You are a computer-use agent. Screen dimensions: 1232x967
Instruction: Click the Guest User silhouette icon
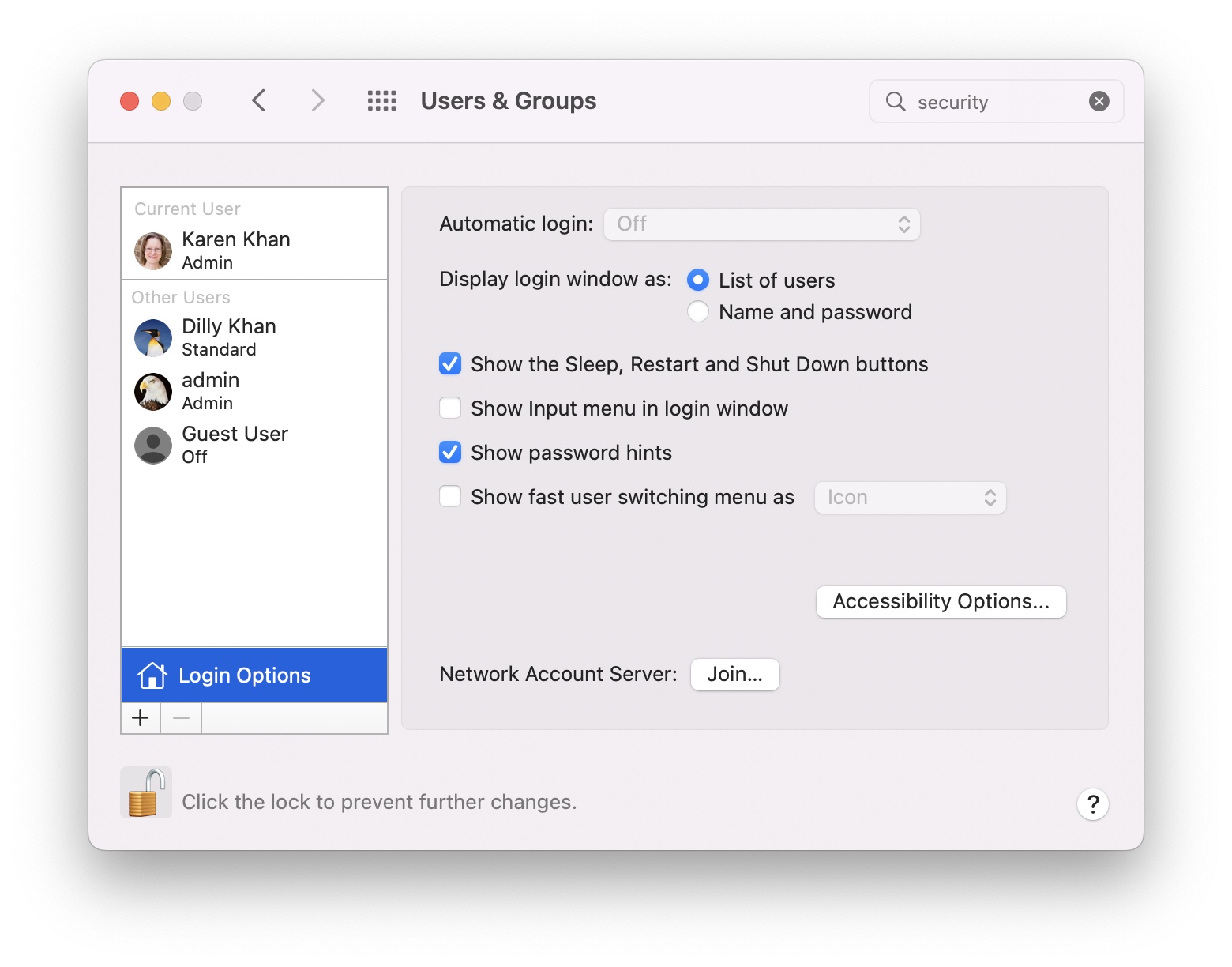(x=152, y=446)
